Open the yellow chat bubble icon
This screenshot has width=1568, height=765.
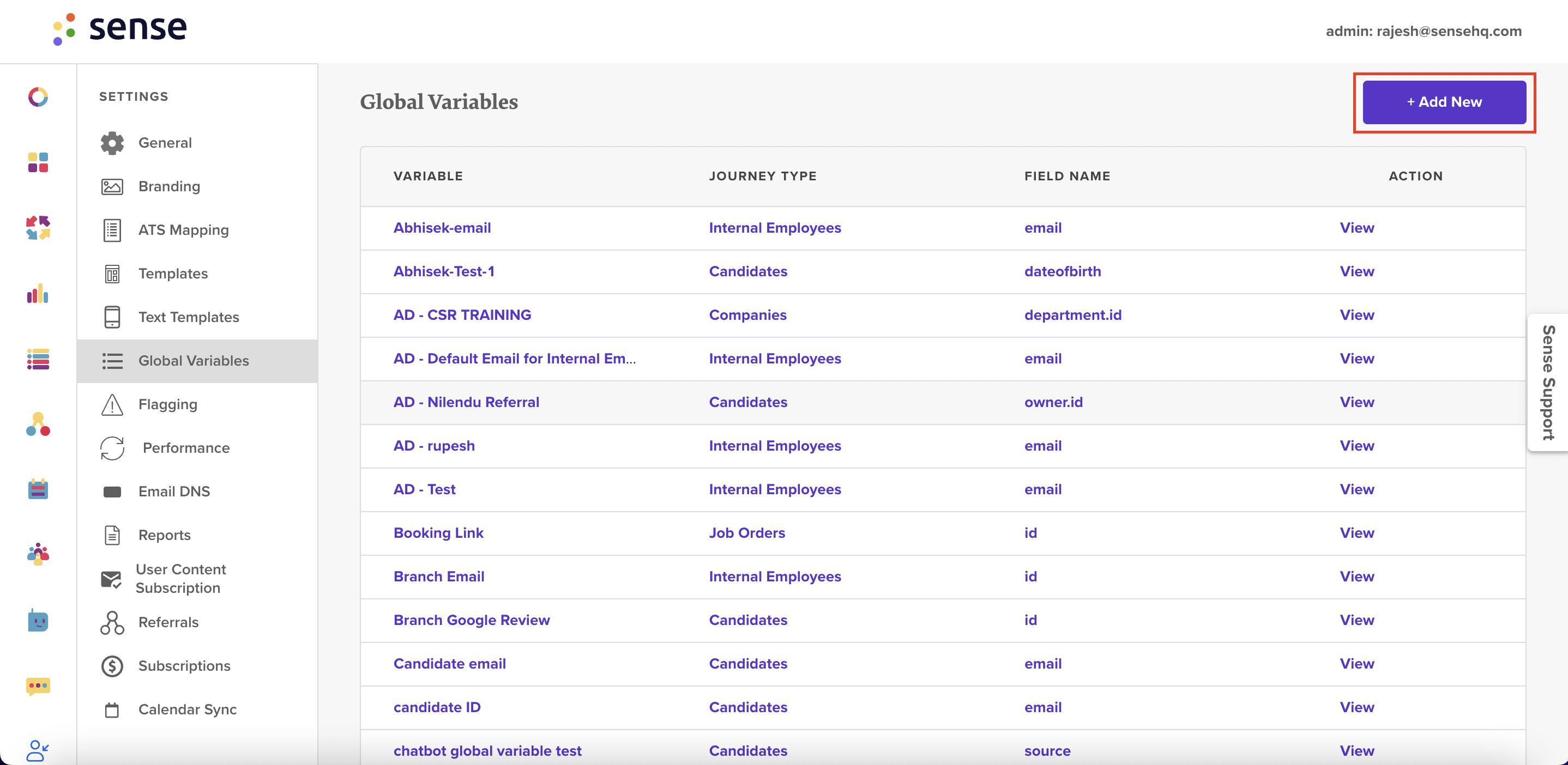pyautogui.click(x=38, y=687)
